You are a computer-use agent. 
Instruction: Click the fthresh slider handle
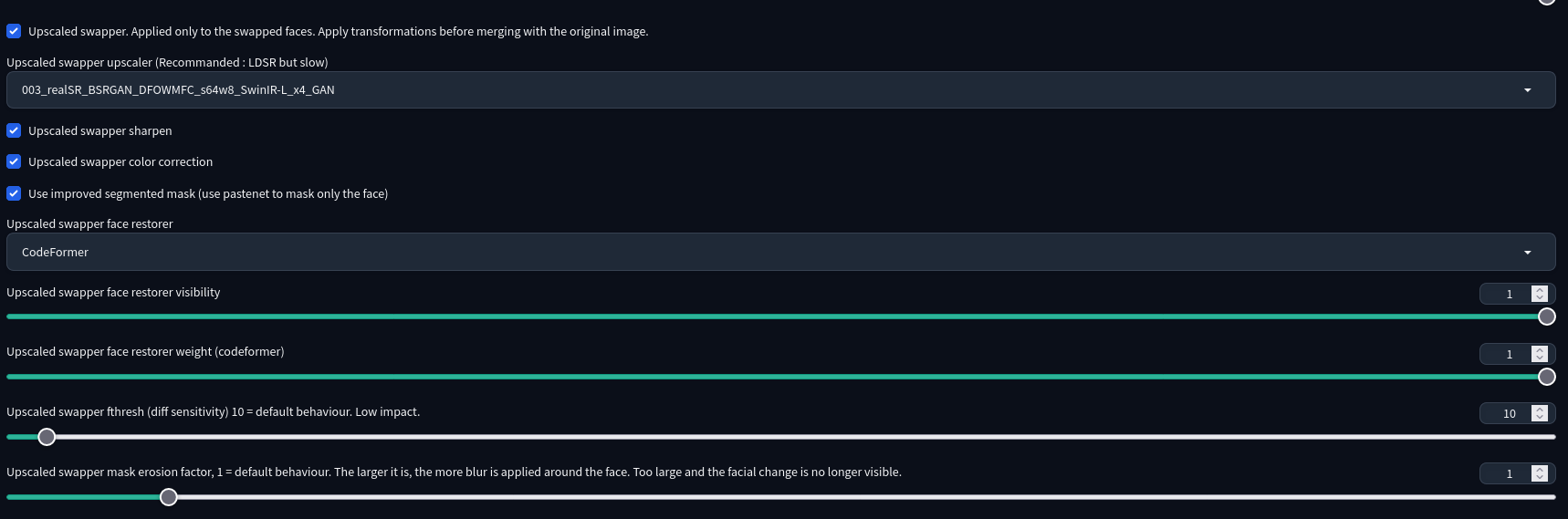(x=47, y=437)
